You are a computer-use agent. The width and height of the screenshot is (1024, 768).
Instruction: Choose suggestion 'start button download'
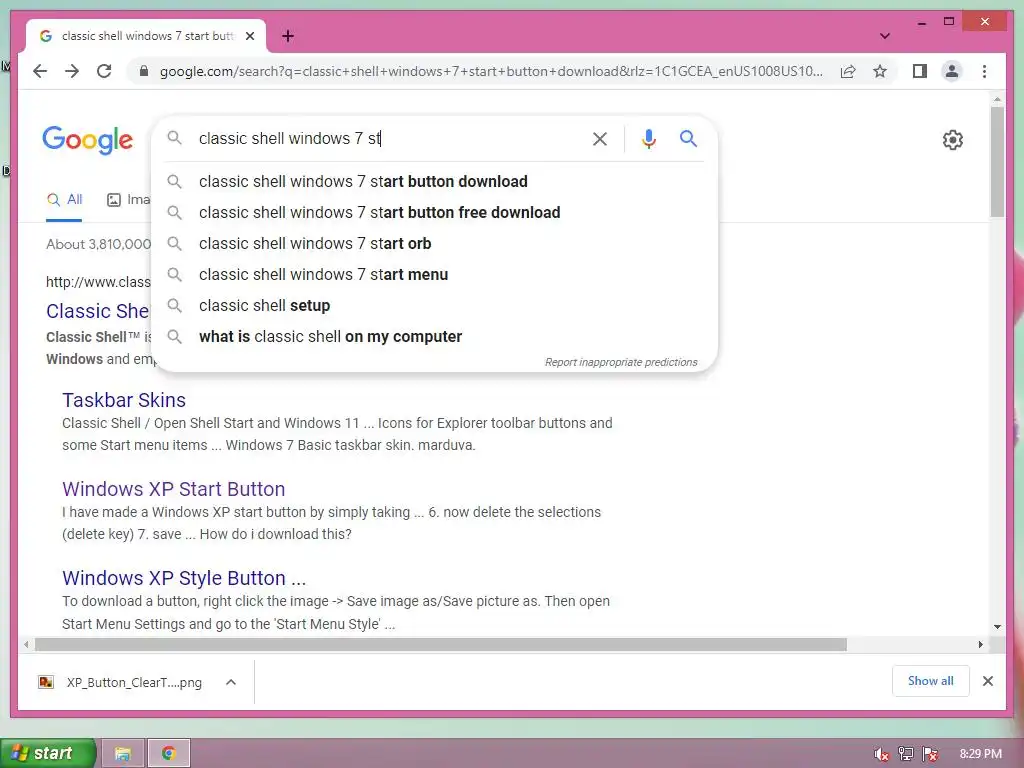tap(434, 182)
